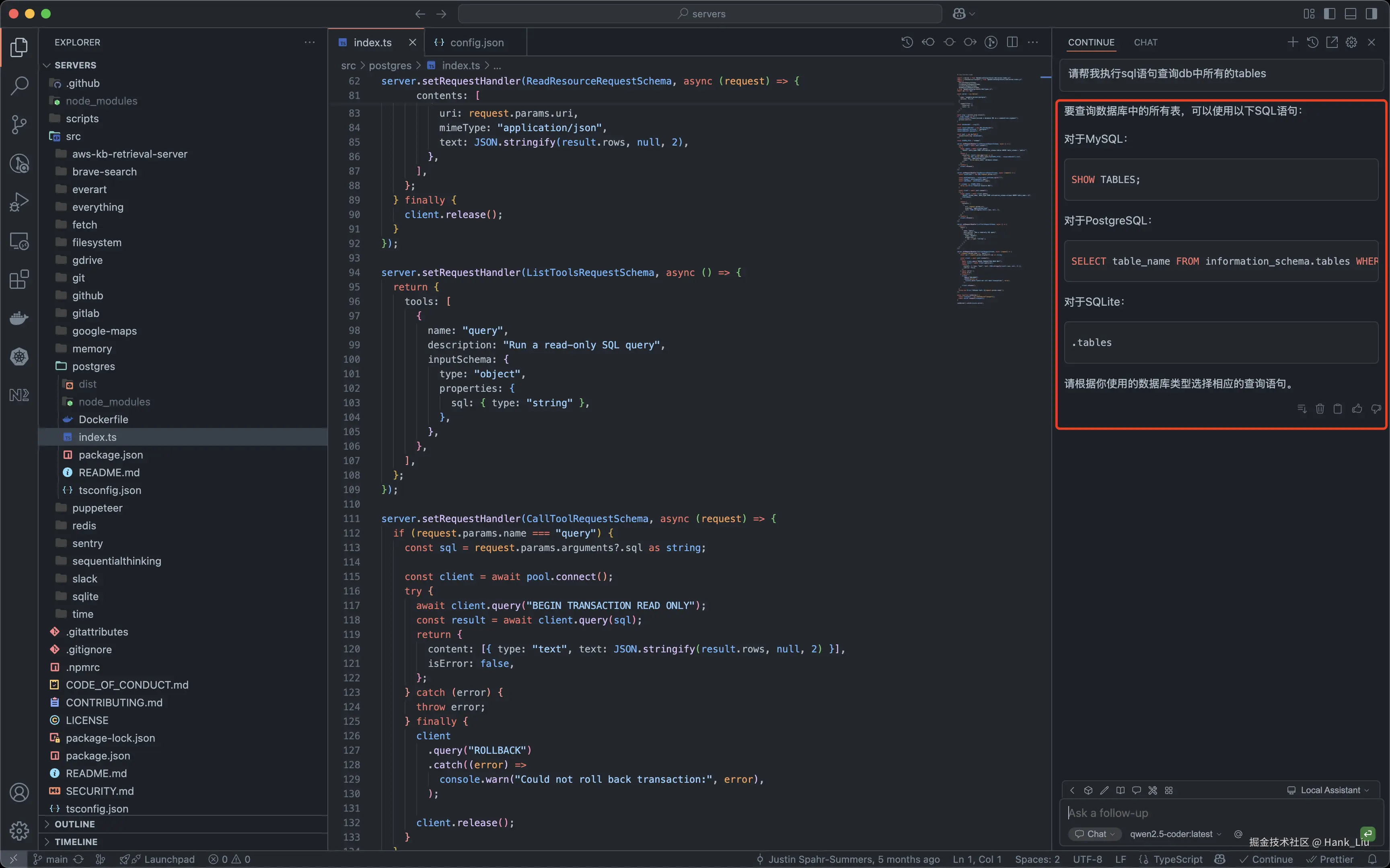
Task: Open Source Control view in activity bar
Action: (x=19, y=125)
